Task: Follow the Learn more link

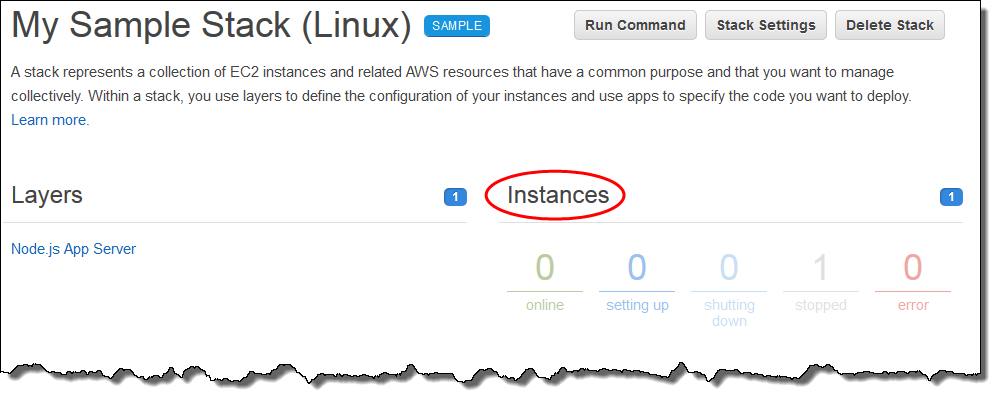Action: 50,120
